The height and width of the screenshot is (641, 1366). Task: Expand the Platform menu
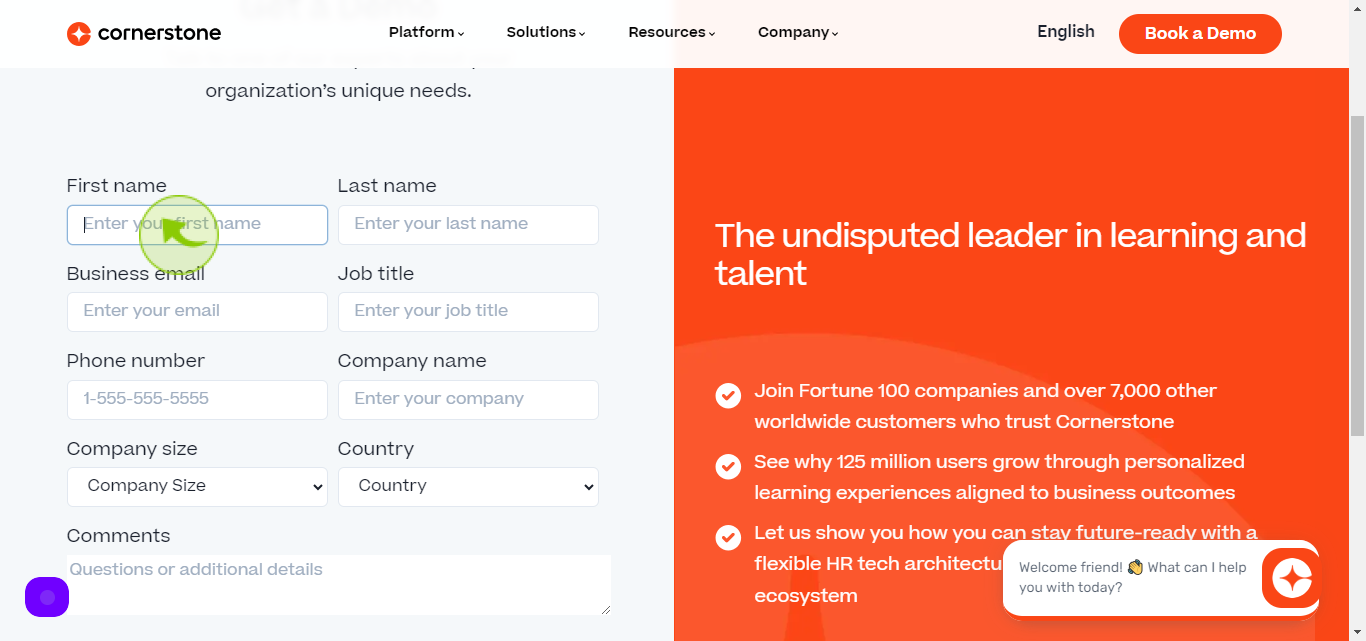click(x=426, y=32)
